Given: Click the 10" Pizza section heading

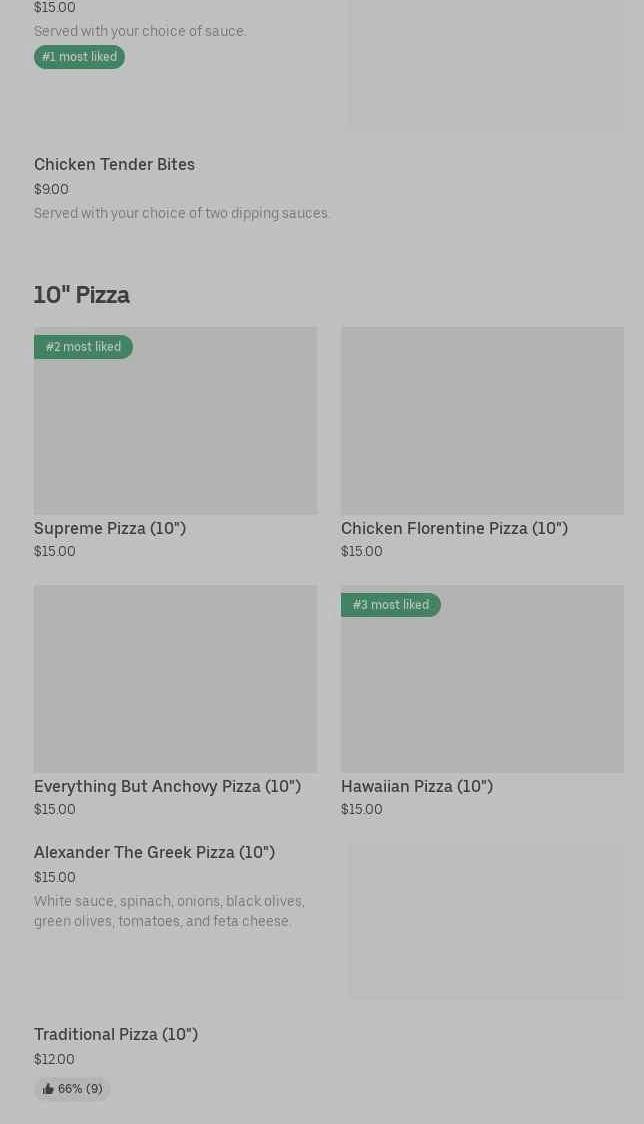Looking at the screenshot, I should 82,295.
